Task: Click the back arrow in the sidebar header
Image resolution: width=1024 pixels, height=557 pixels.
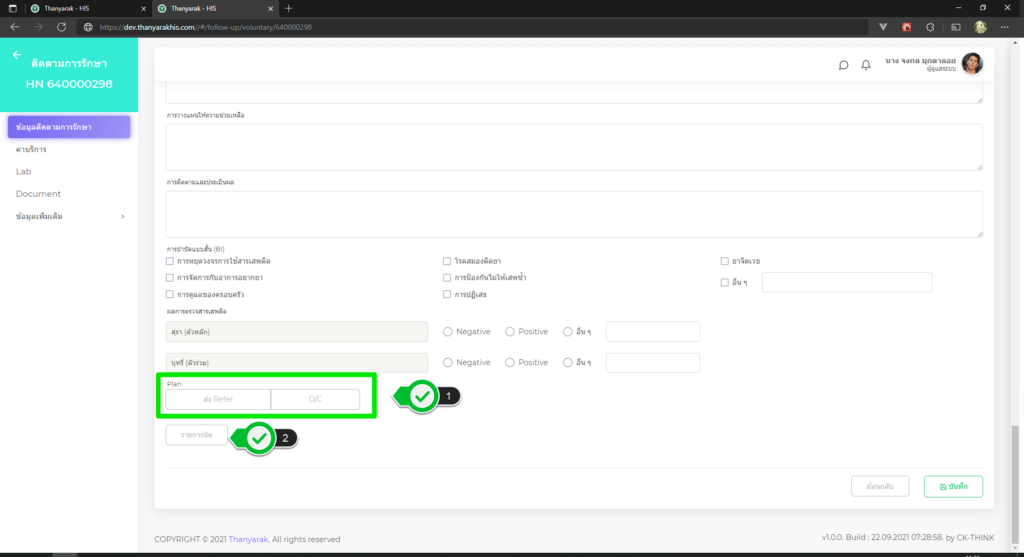Action: [17, 55]
